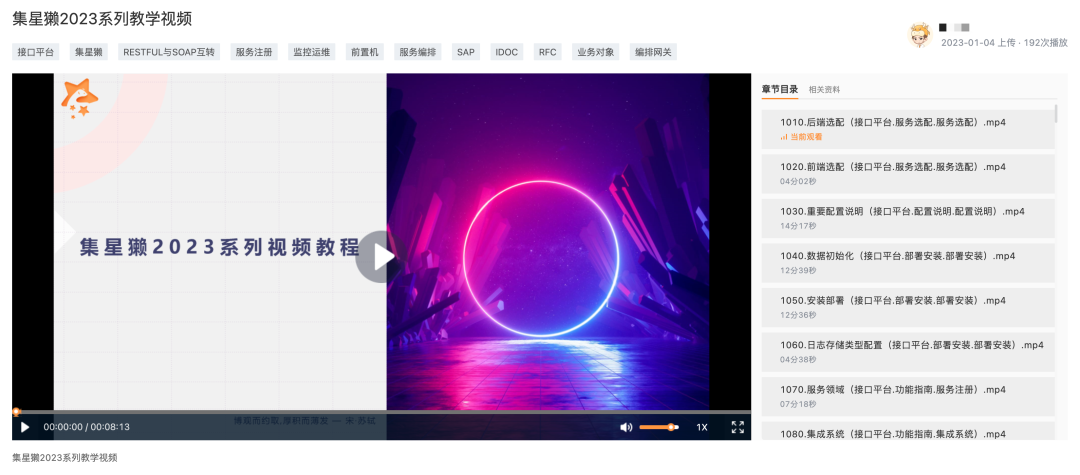Click the large center play button
Screen dimensions: 1080x475
click(x=381, y=257)
